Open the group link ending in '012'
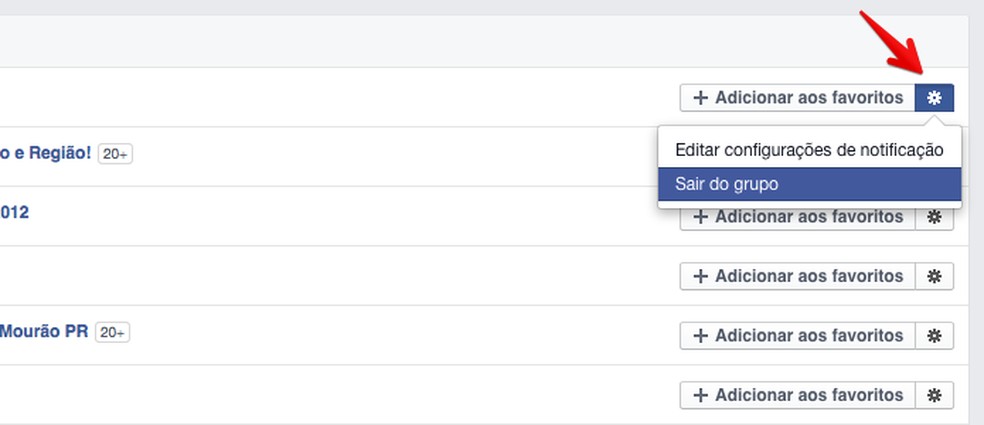 [14, 212]
